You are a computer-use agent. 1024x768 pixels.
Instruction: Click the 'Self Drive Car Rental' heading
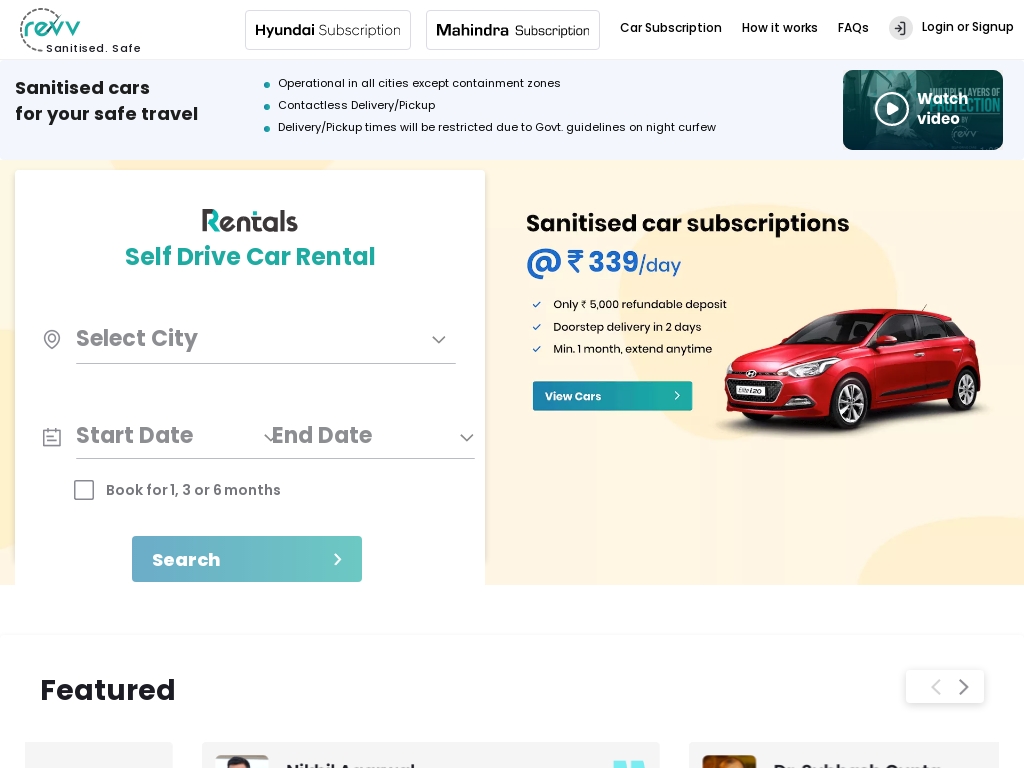(250, 257)
